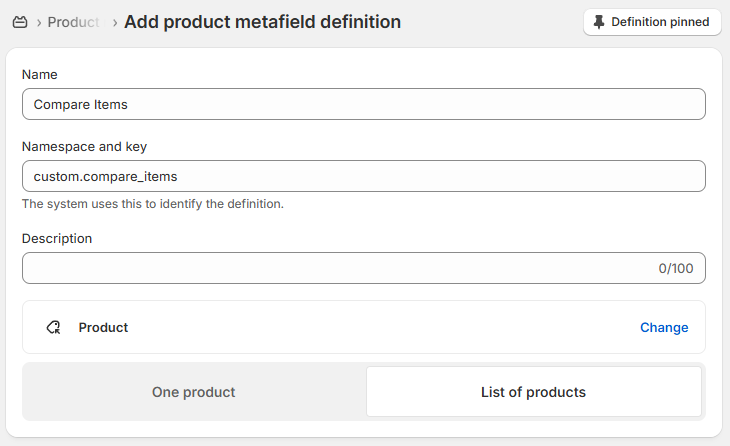Click the Product reference type icon
730x446 pixels.
click(54, 327)
